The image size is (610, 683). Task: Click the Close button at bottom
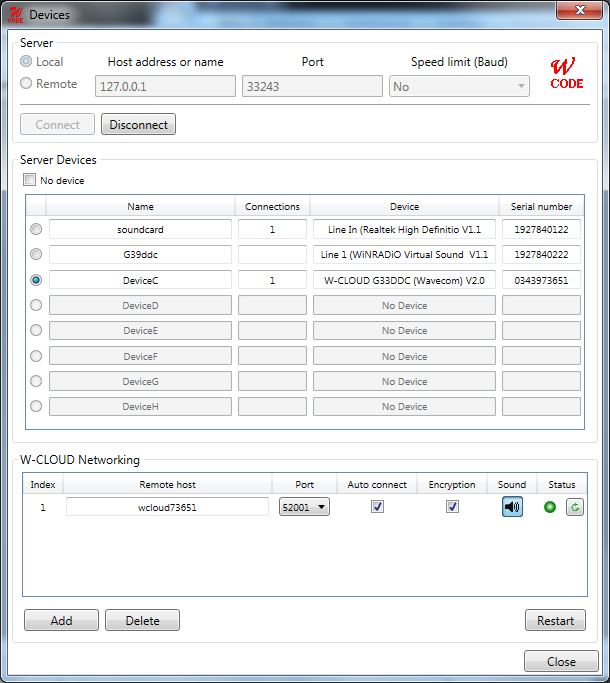[561, 661]
